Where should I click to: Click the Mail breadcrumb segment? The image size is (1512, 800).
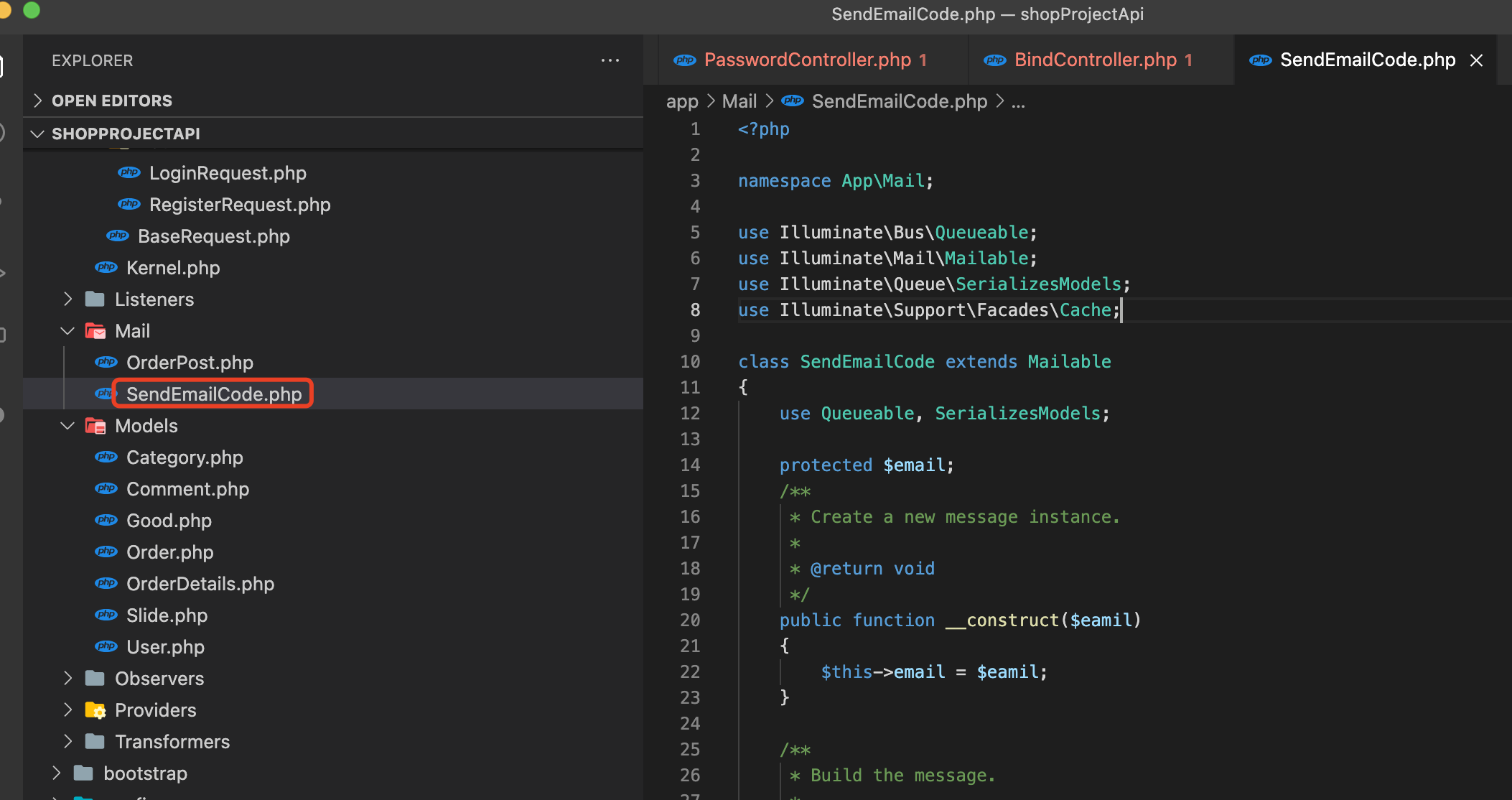[739, 101]
